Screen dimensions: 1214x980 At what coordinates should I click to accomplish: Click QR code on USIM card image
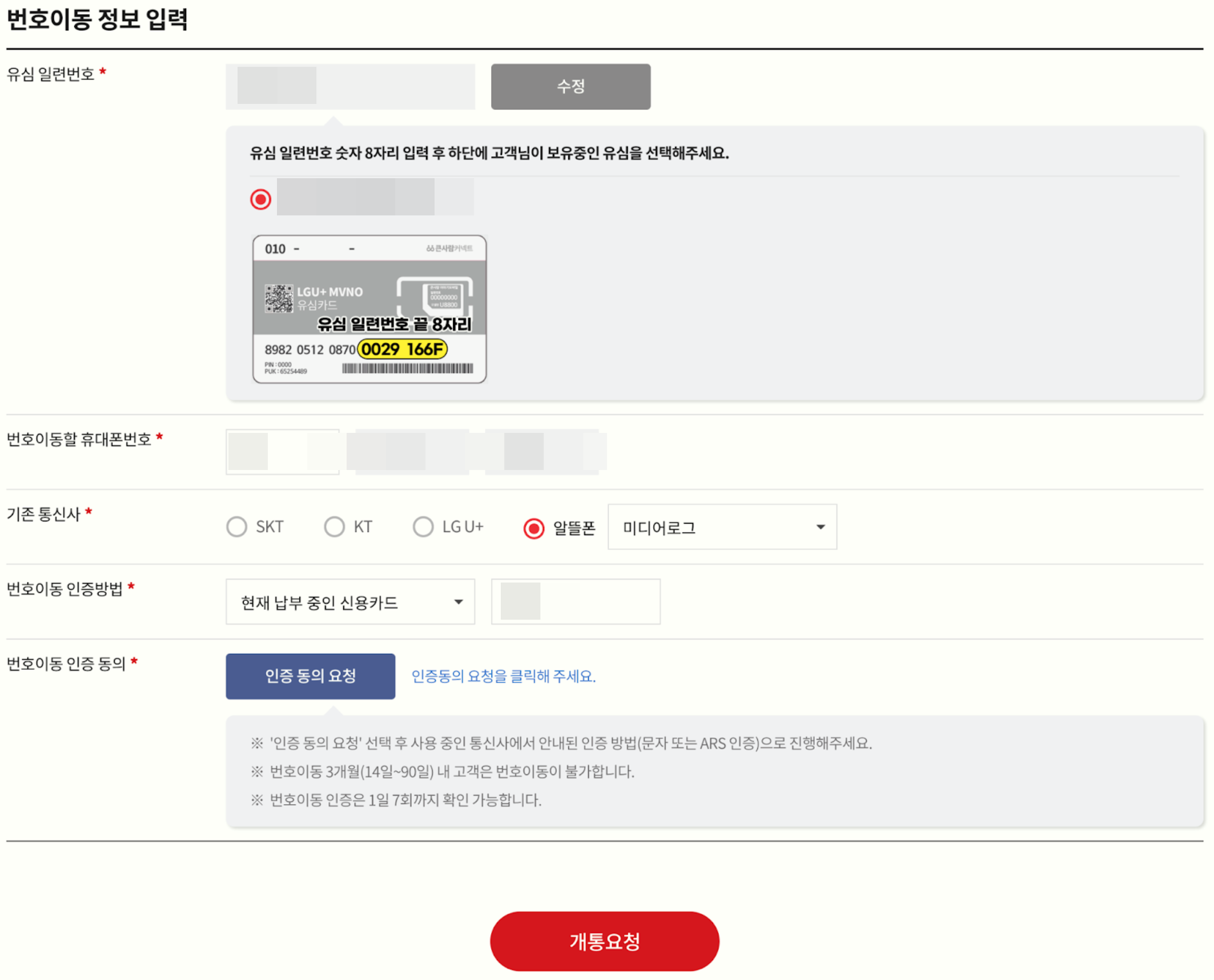tap(279, 298)
